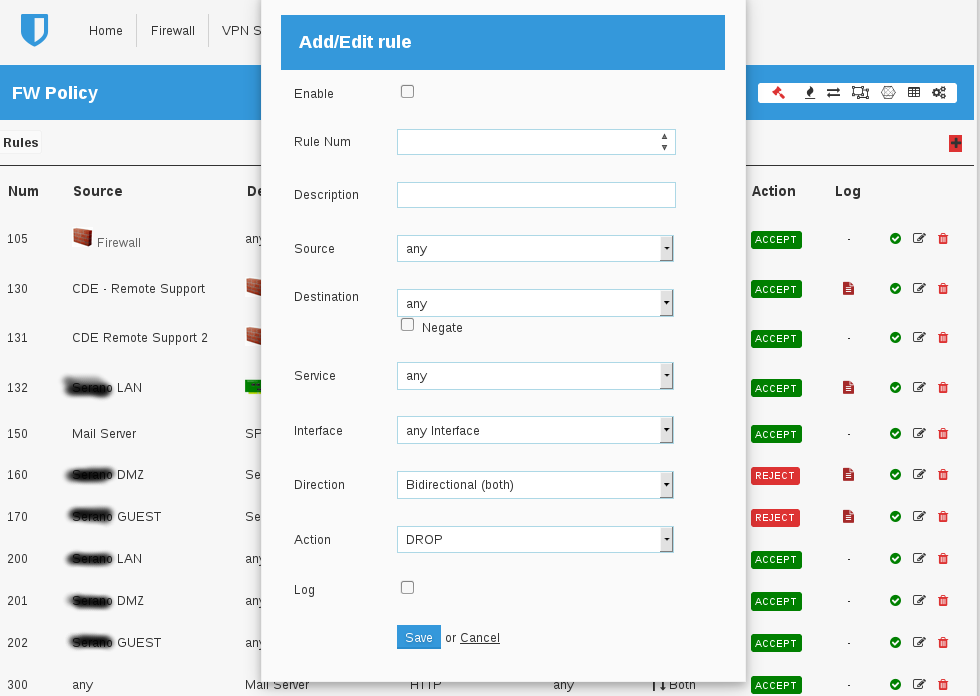This screenshot has width=980, height=696.
Task: Toggle the Log checkbox in the dialog
Action: pos(407,588)
